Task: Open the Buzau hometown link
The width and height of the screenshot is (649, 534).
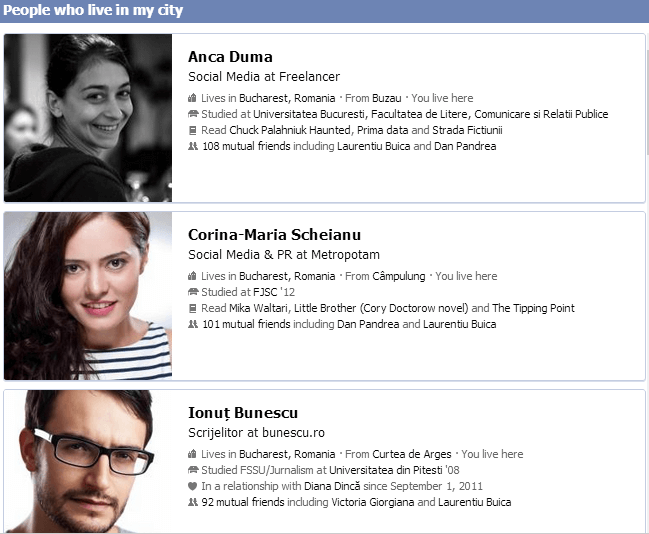Action: click(387, 98)
